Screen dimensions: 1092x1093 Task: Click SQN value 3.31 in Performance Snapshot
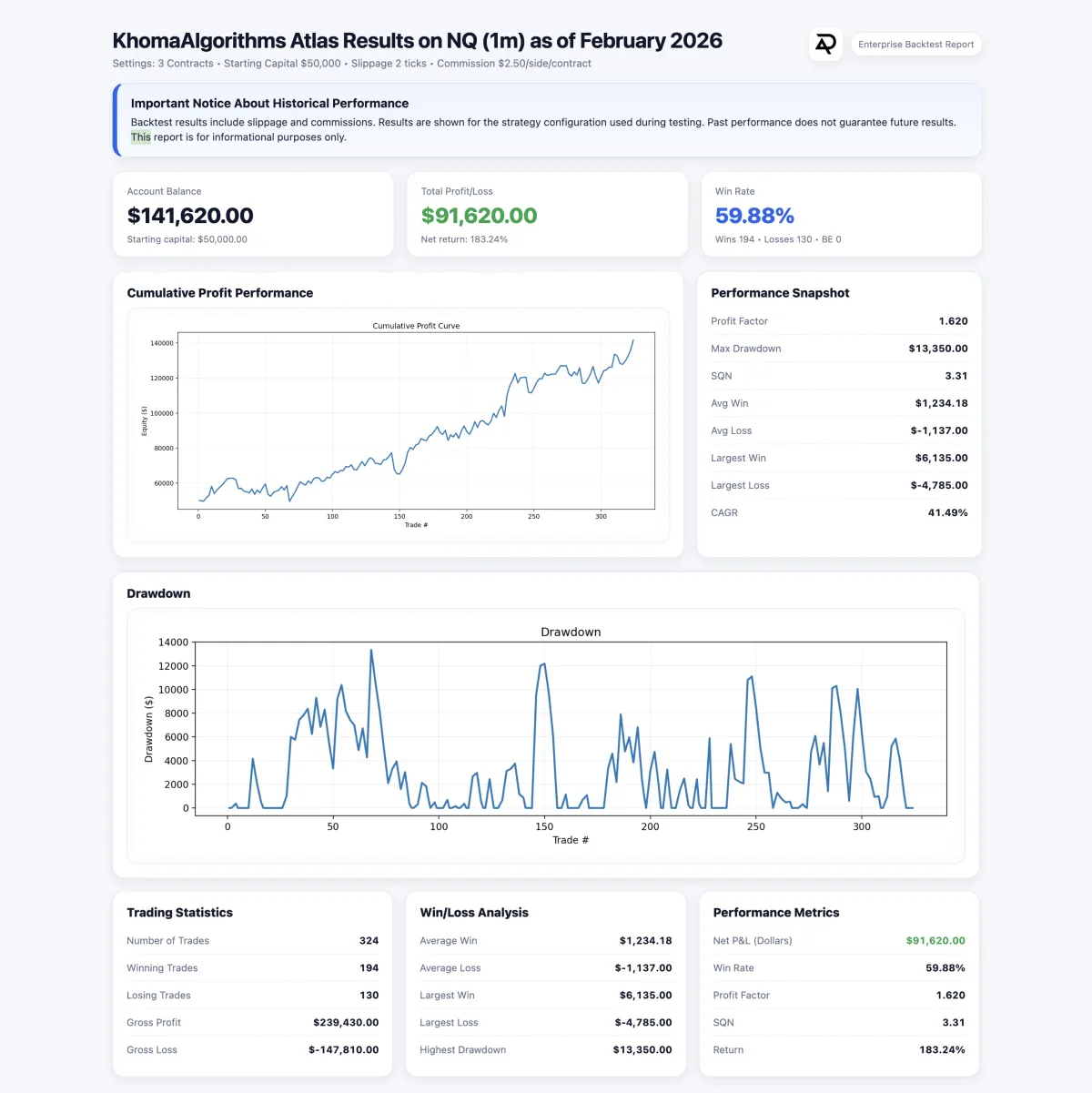click(x=955, y=376)
